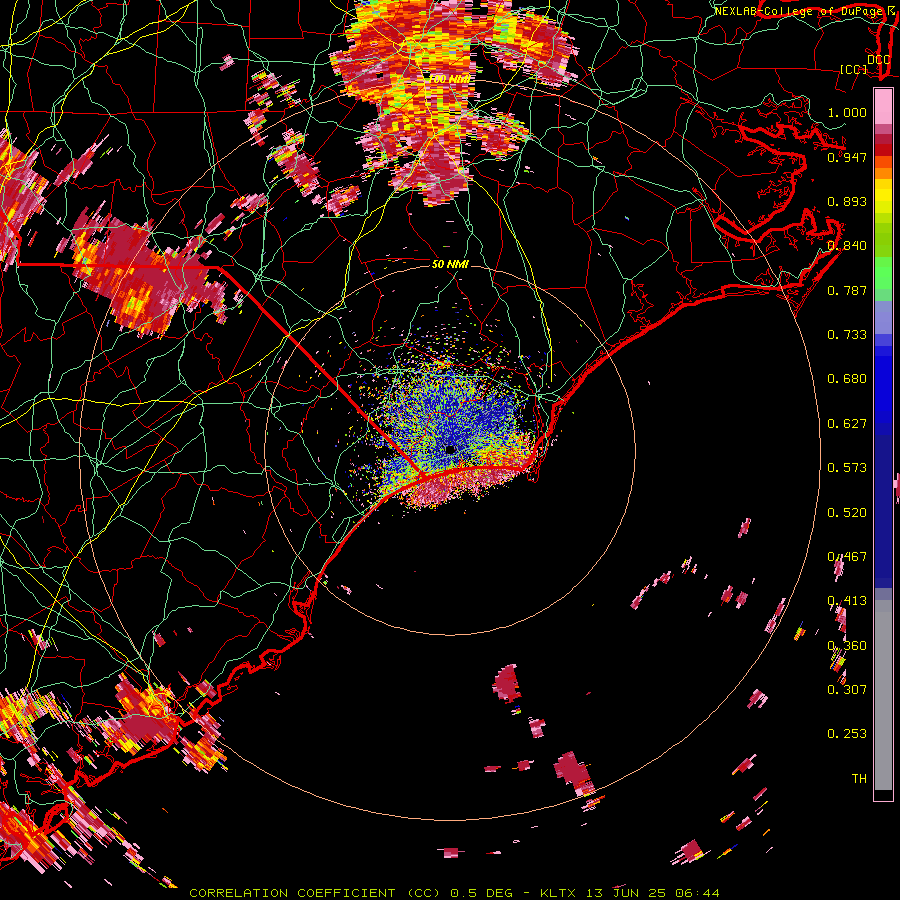Click the 0.467 scale value
Screen dimensions: 900x900
point(847,557)
